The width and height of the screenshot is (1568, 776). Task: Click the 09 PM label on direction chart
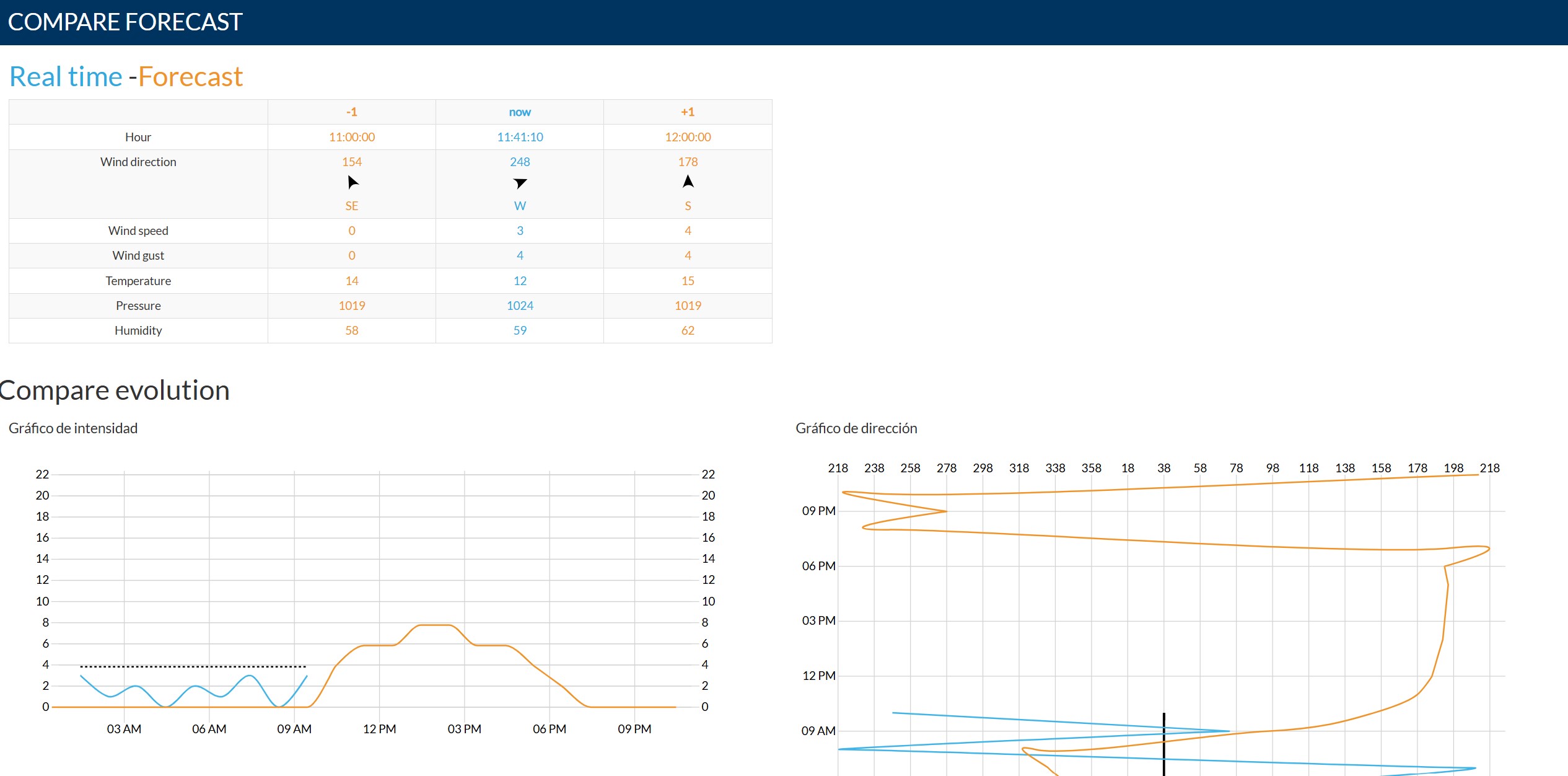pyautogui.click(x=818, y=511)
